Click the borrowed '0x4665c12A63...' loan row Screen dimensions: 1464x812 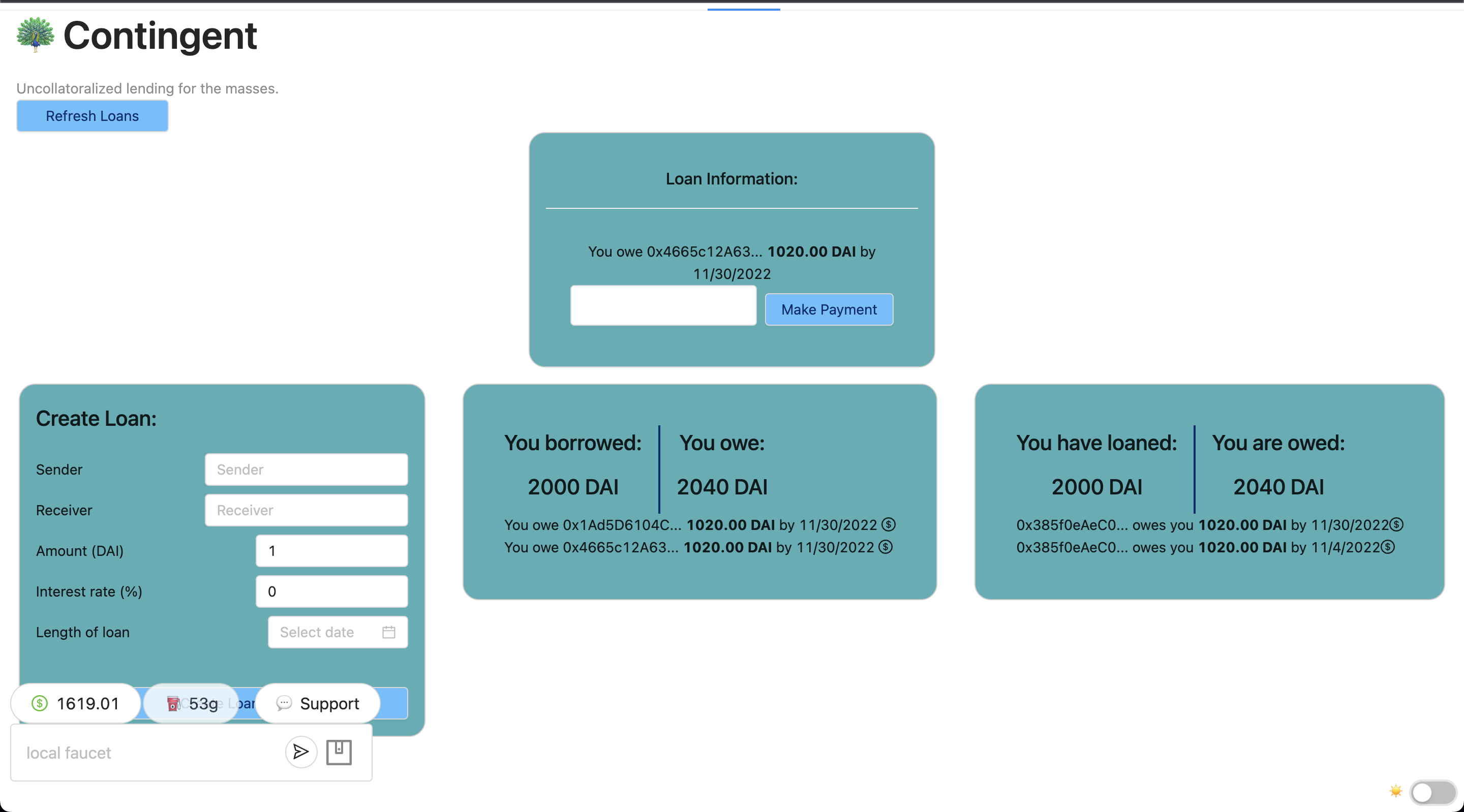(698, 547)
